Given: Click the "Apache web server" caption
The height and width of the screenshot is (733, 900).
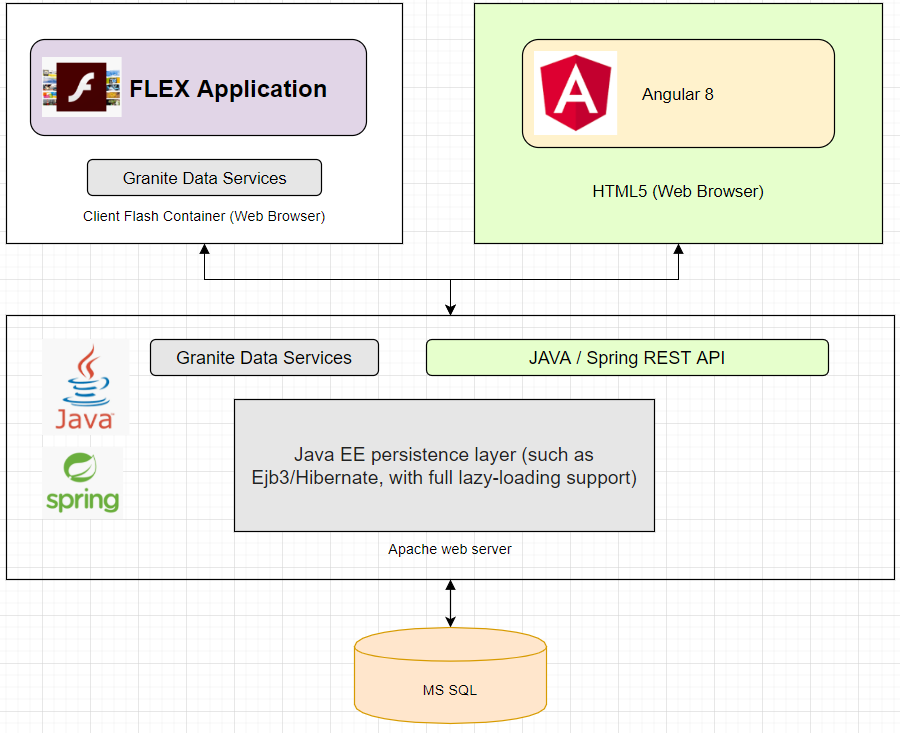Looking at the screenshot, I should coord(449,549).
